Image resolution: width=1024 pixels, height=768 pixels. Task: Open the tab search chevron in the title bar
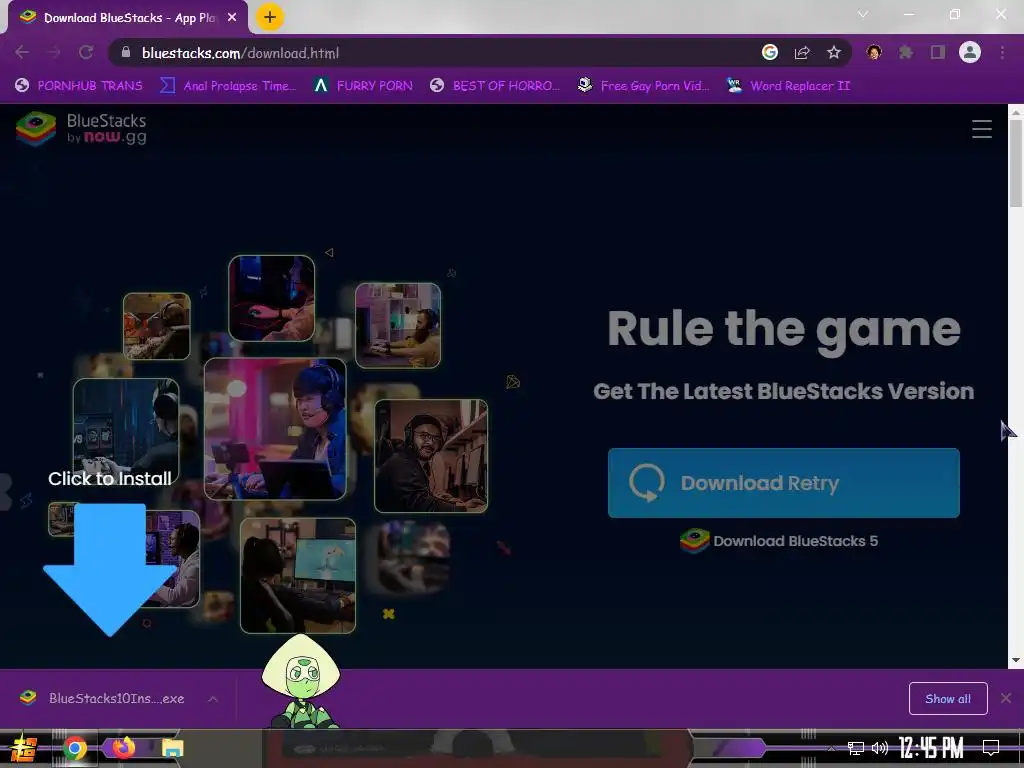(x=863, y=14)
